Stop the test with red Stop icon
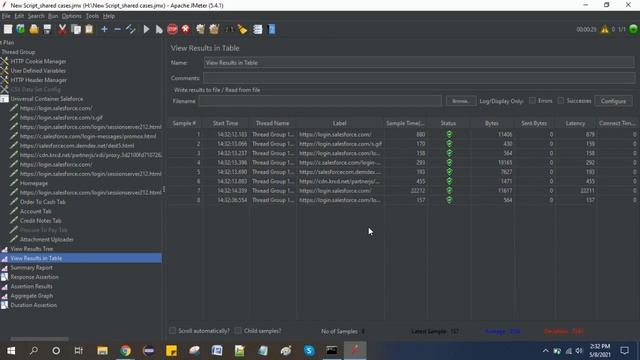The image size is (640, 360). point(172,29)
